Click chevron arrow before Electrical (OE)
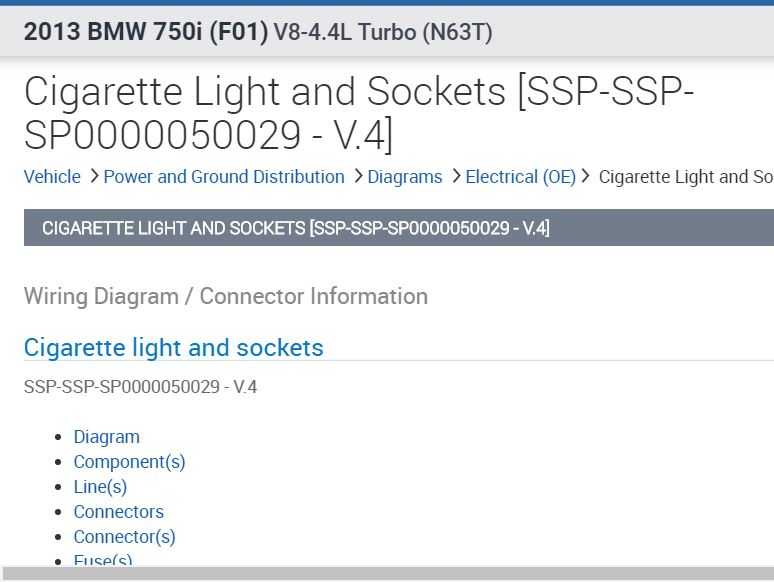This screenshot has height=582, width=774. (455, 177)
